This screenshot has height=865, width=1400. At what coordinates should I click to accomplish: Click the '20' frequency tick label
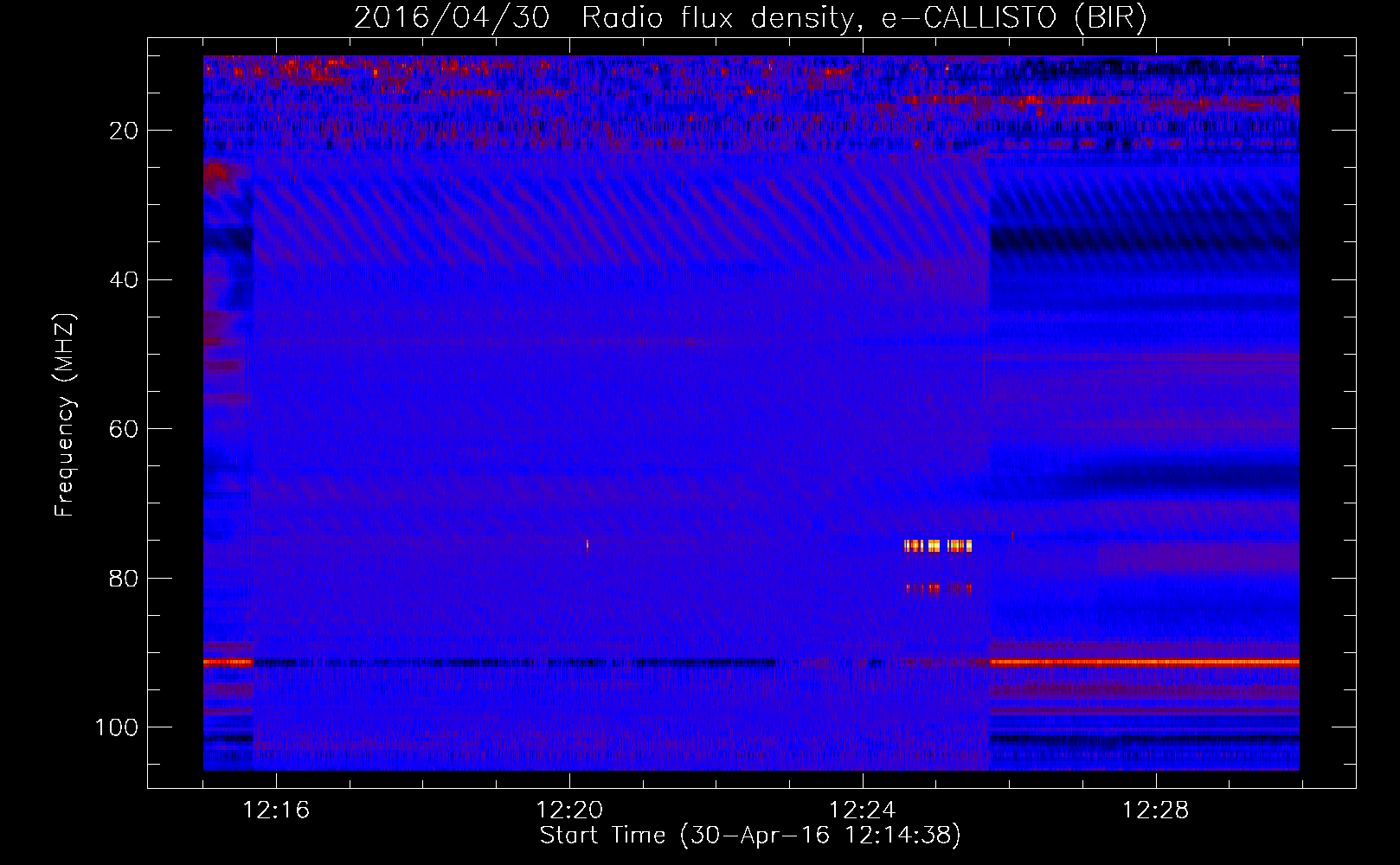(125, 131)
